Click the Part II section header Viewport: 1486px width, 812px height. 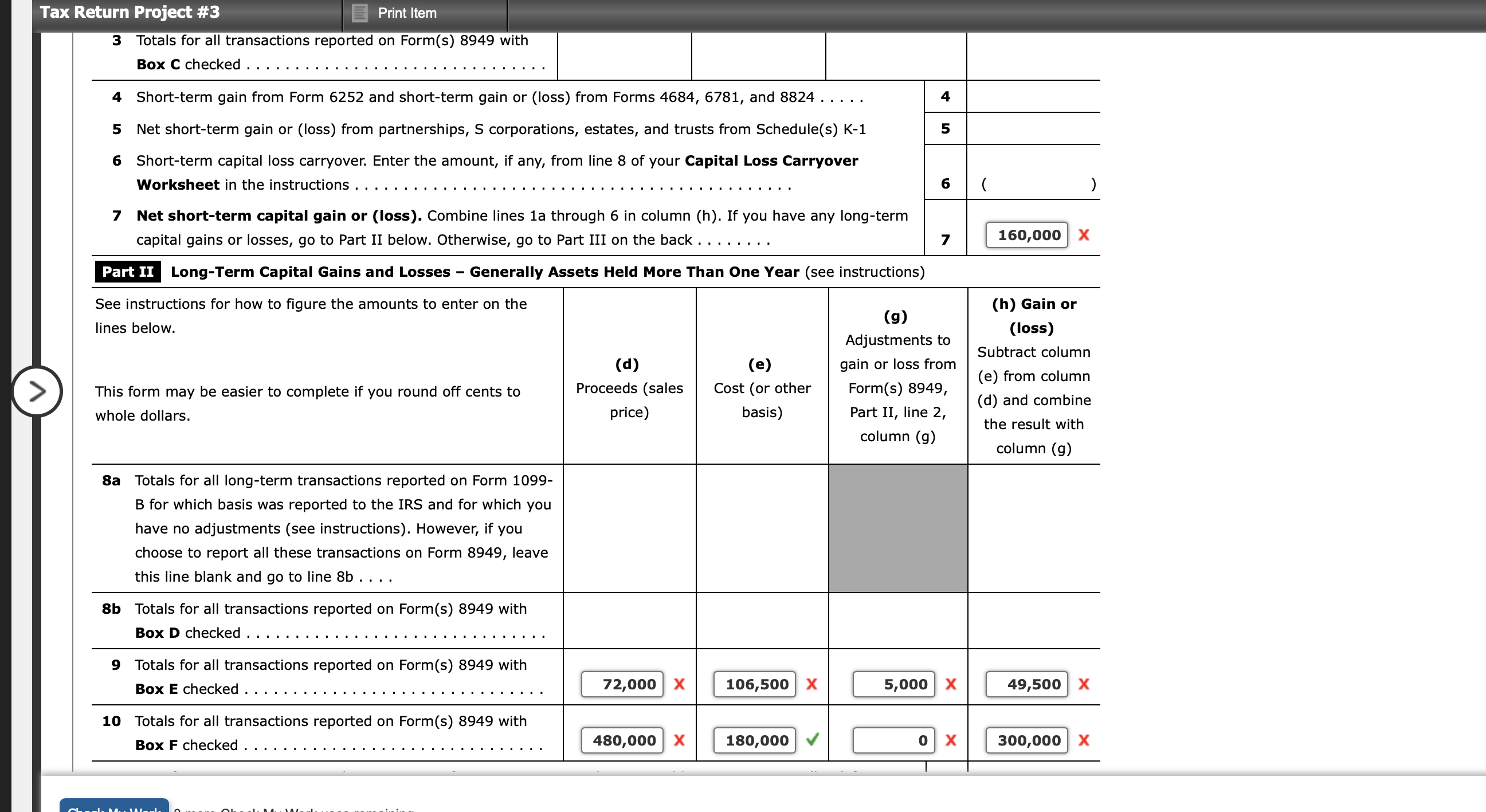[x=127, y=271]
